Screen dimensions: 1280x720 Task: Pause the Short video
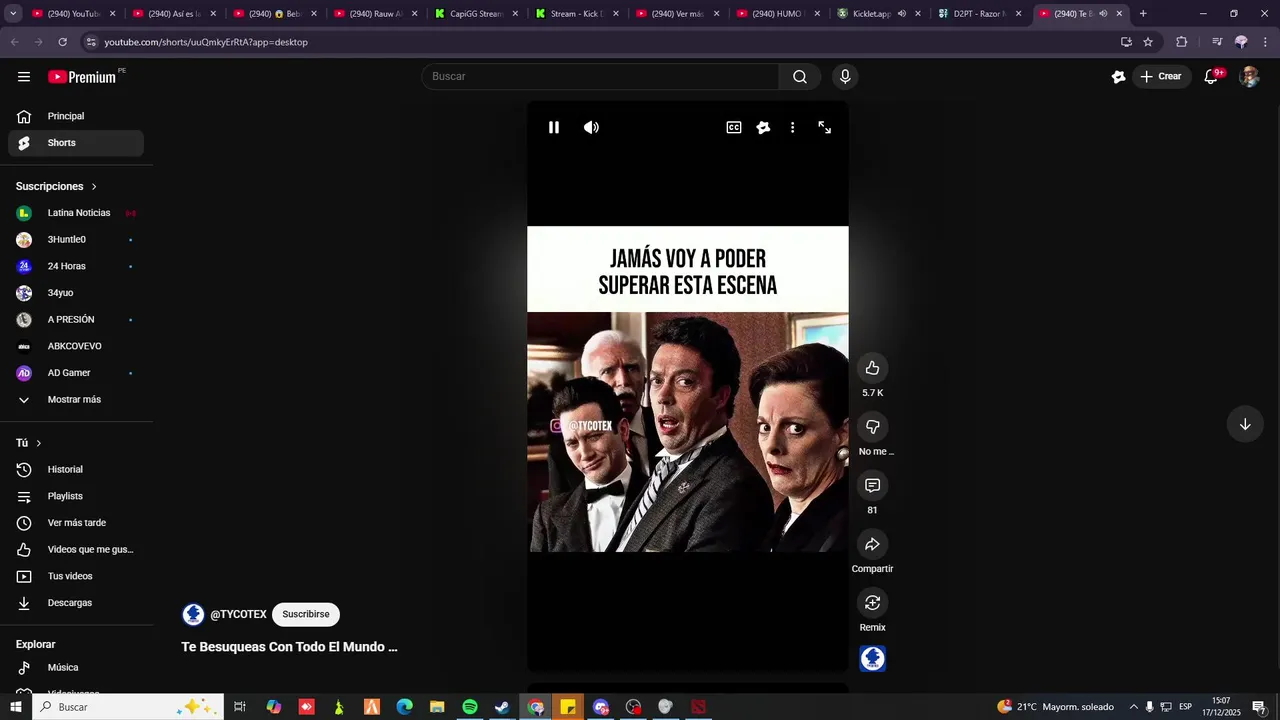[x=554, y=127]
